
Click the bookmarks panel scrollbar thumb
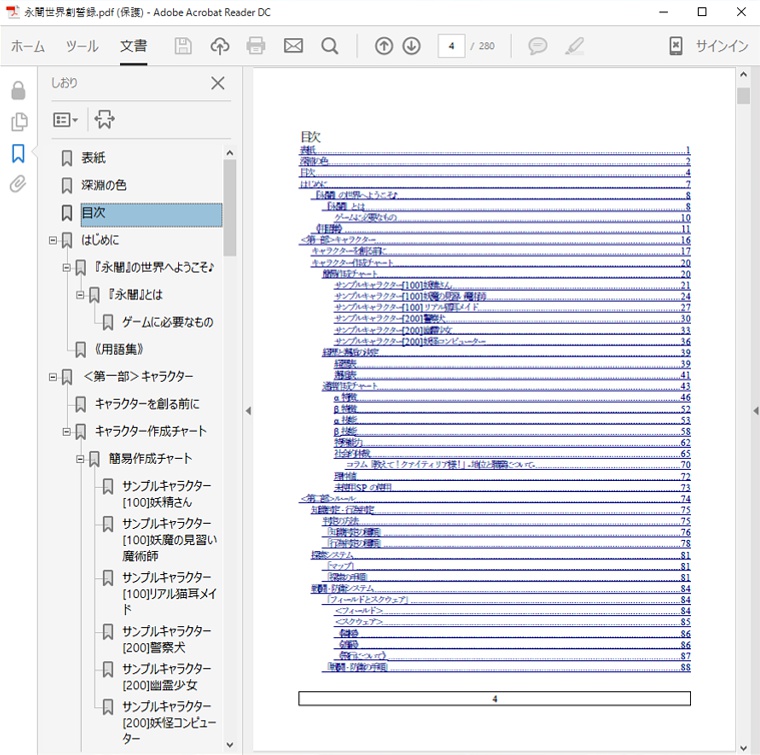point(230,207)
